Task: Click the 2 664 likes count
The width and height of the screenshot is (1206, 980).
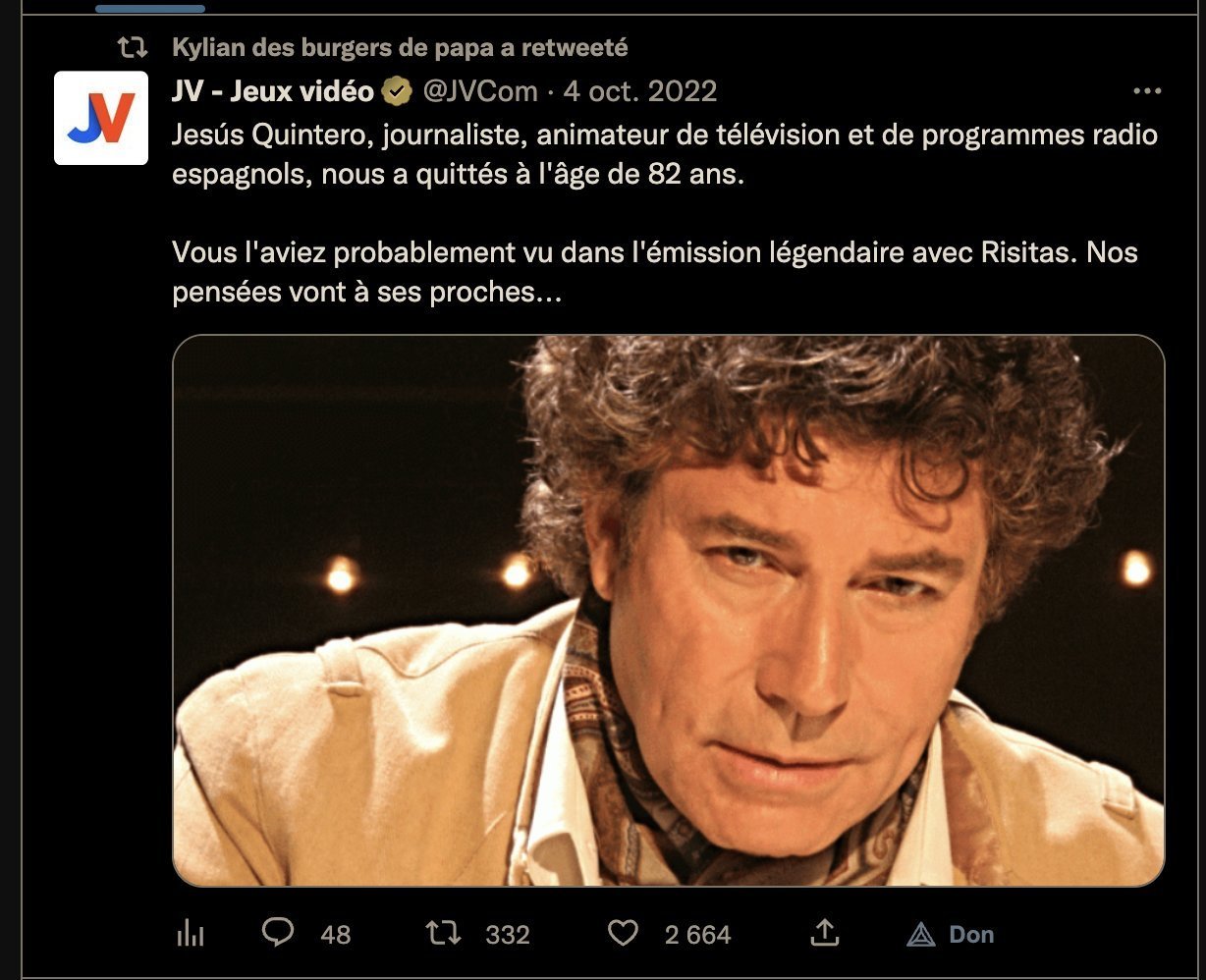Action: [x=697, y=934]
